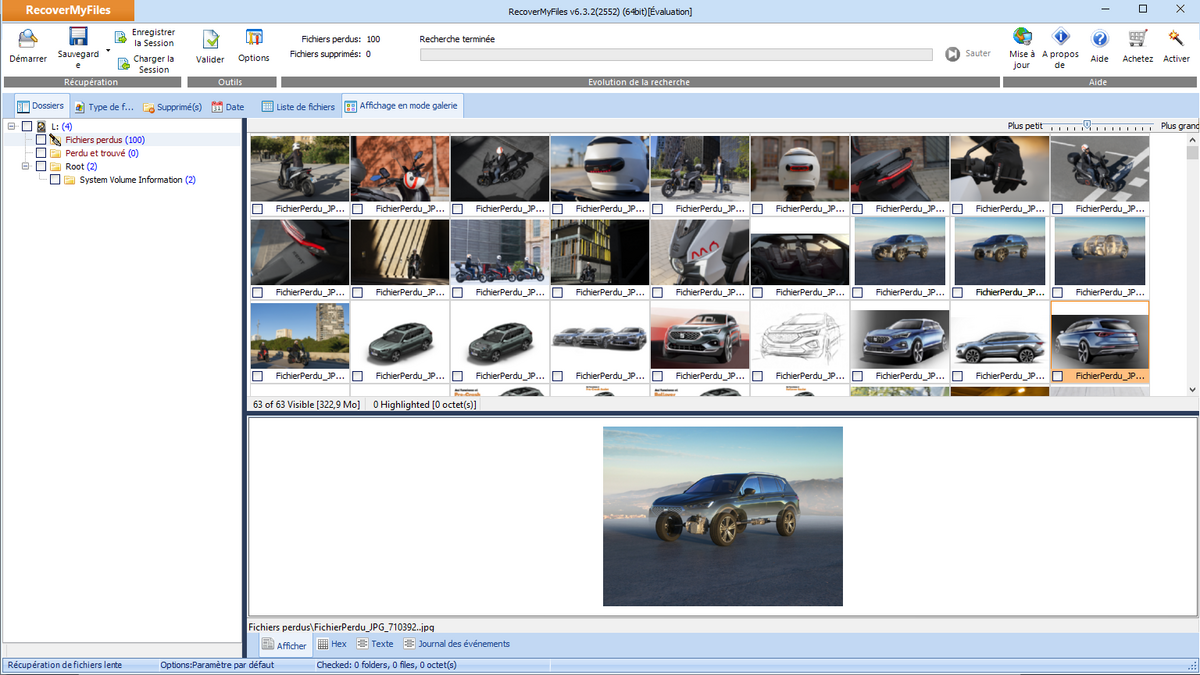
Task: Click Enregistrer la Session
Action: 144,38
